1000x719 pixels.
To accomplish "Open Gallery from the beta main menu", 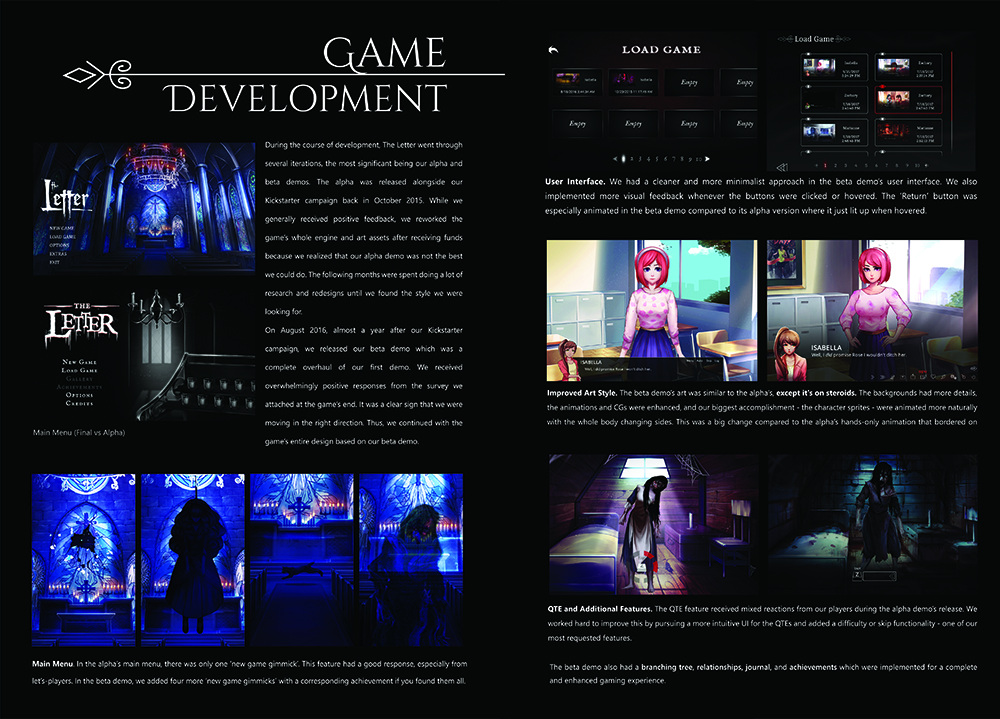I will point(81,380).
